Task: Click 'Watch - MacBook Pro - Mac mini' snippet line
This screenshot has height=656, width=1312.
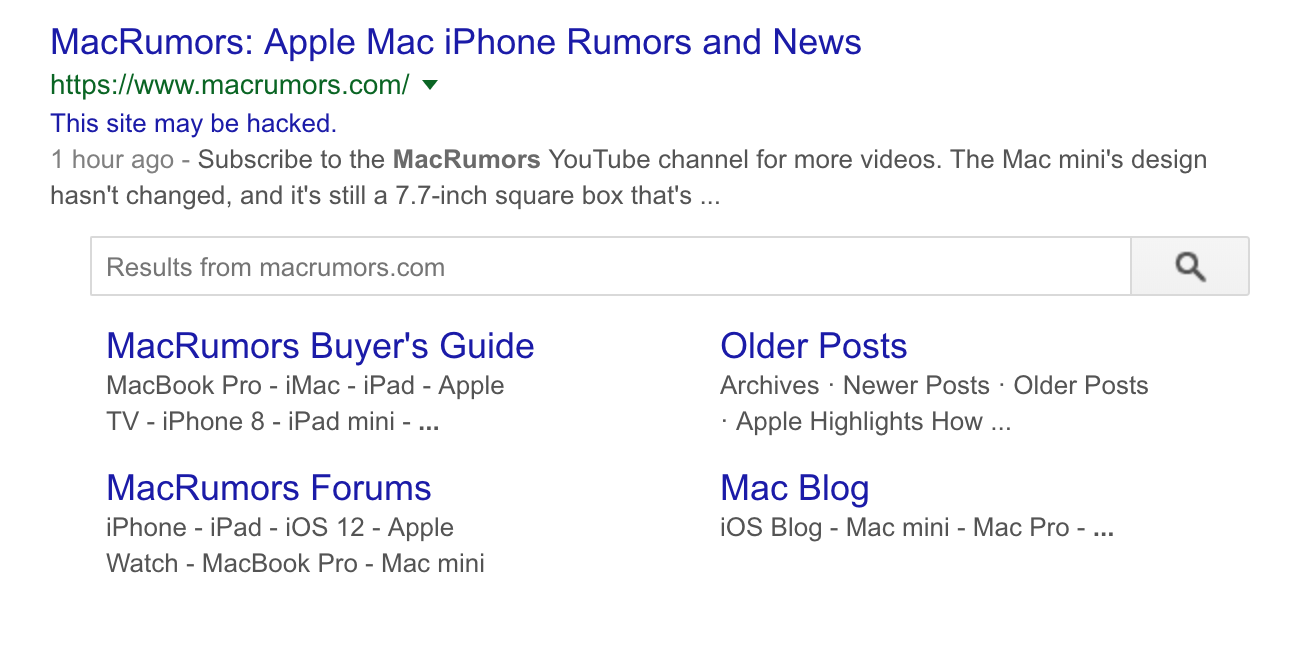Action: tap(295, 564)
